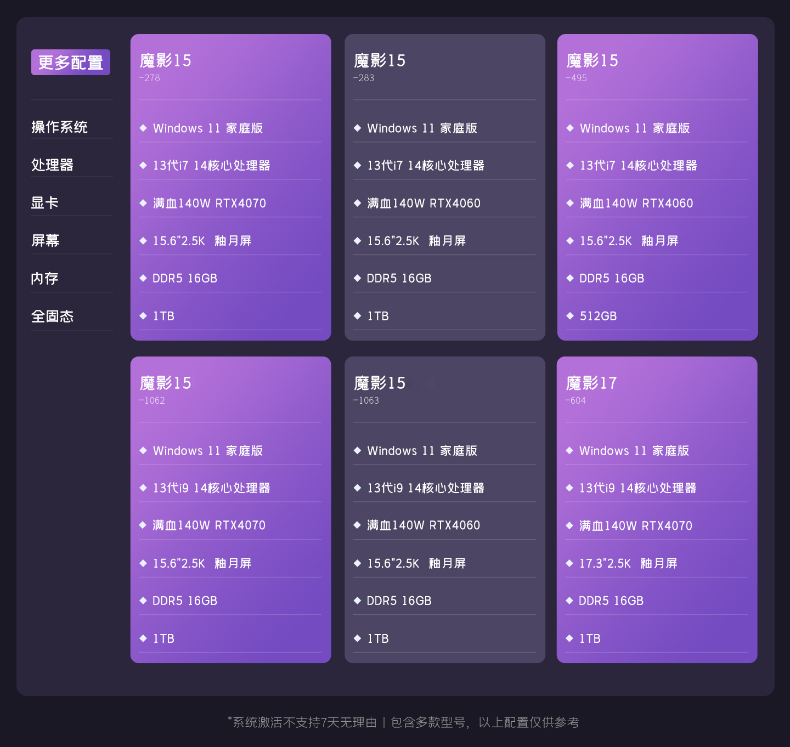Click 1TB in the -1062 card
The width and height of the screenshot is (790, 747).
[164, 638]
